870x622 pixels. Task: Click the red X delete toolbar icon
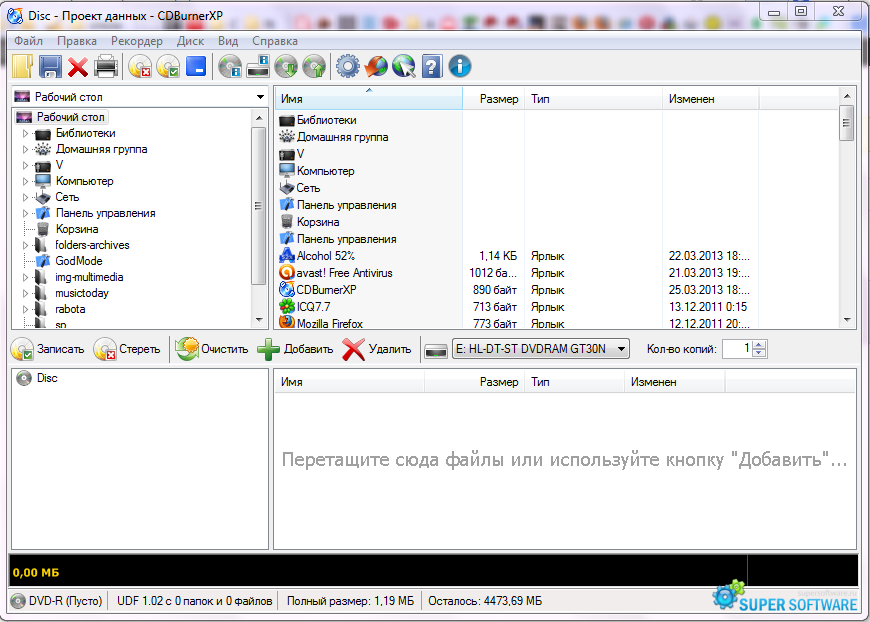point(78,67)
